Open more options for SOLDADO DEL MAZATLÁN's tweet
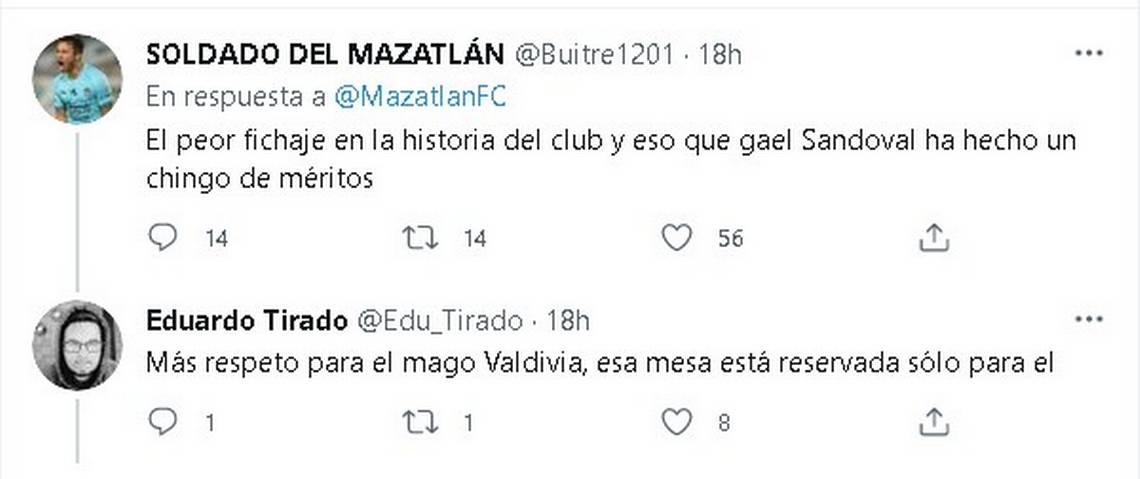This screenshot has height=479, width=1140. [x=1088, y=53]
